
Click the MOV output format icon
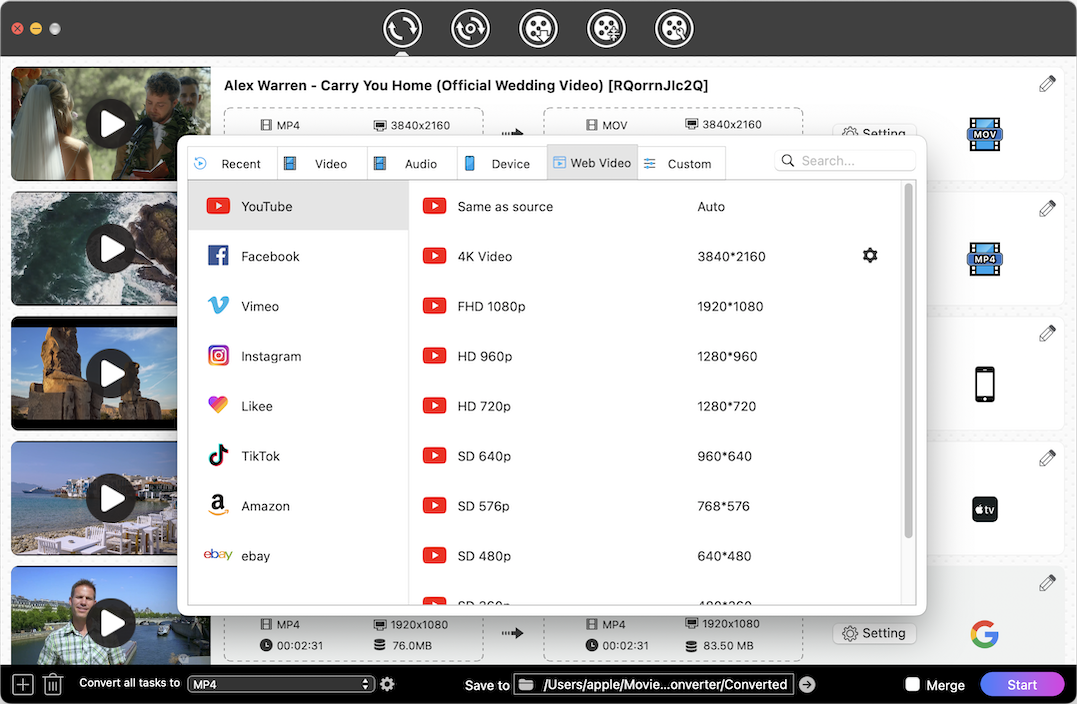tap(984, 134)
